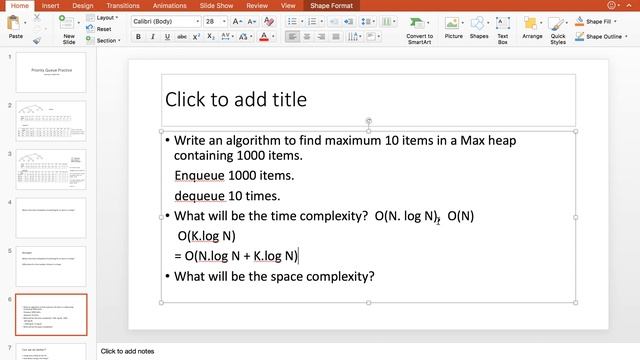Open the Change Case dropdown
Screen dimensions: 640x360
coord(245,37)
